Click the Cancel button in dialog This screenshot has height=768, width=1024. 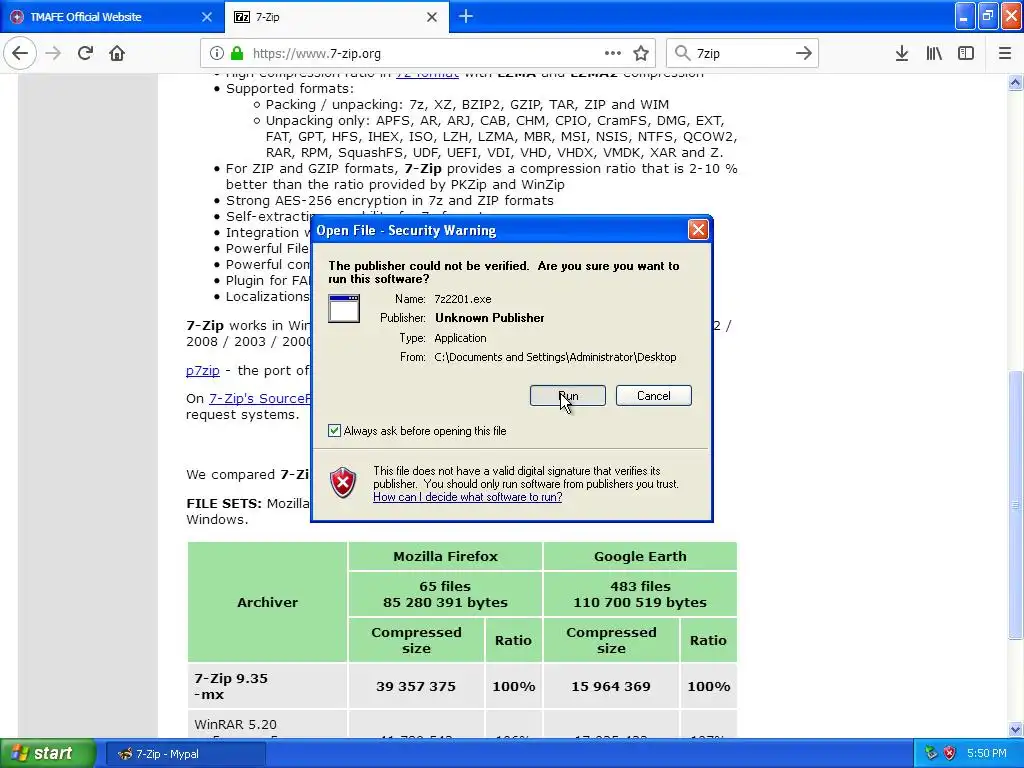[654, 396]
